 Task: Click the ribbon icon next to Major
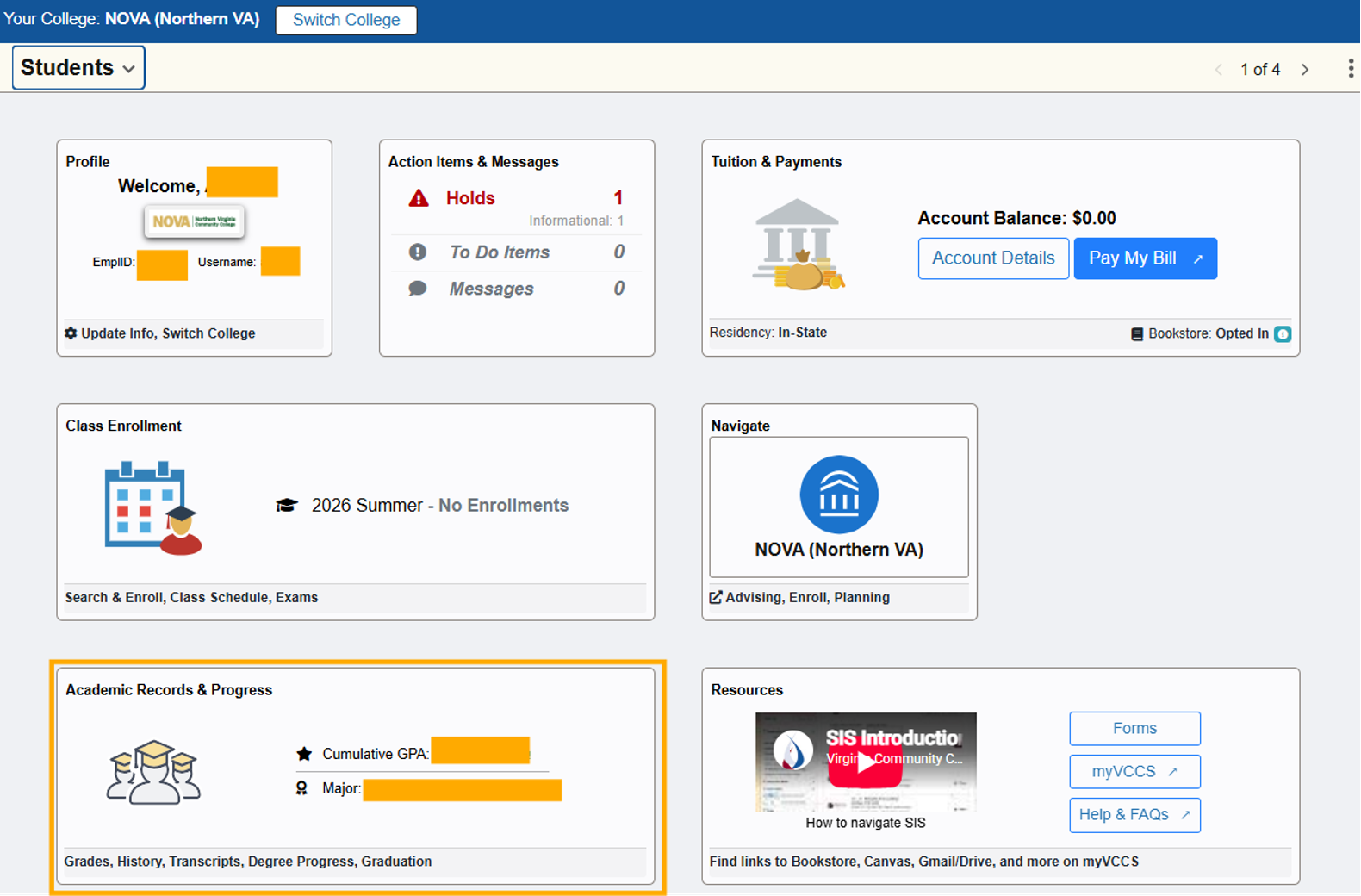[301, 788]
